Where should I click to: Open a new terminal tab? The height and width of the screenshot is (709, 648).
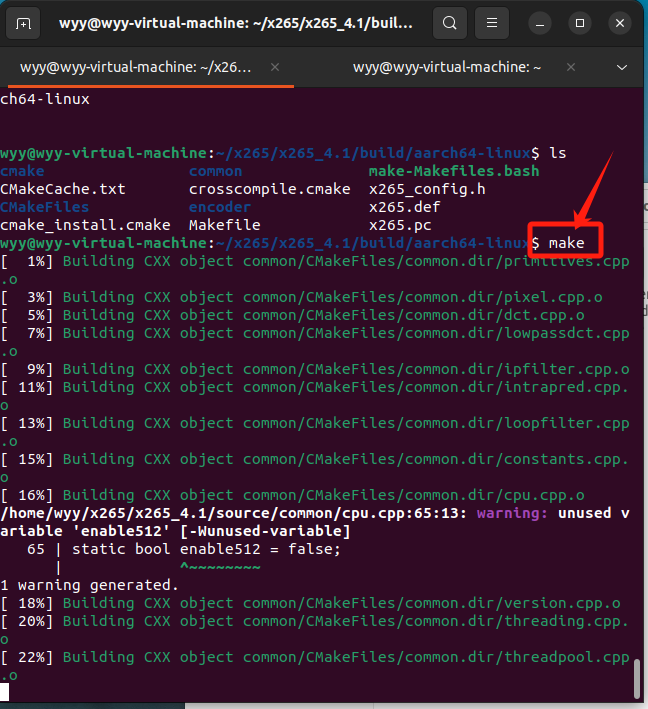24,23
